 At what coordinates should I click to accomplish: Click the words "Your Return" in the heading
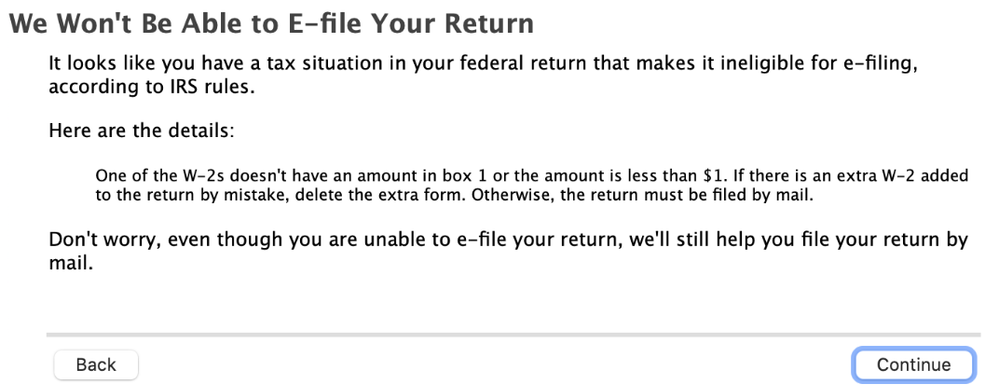click(453, 24)
